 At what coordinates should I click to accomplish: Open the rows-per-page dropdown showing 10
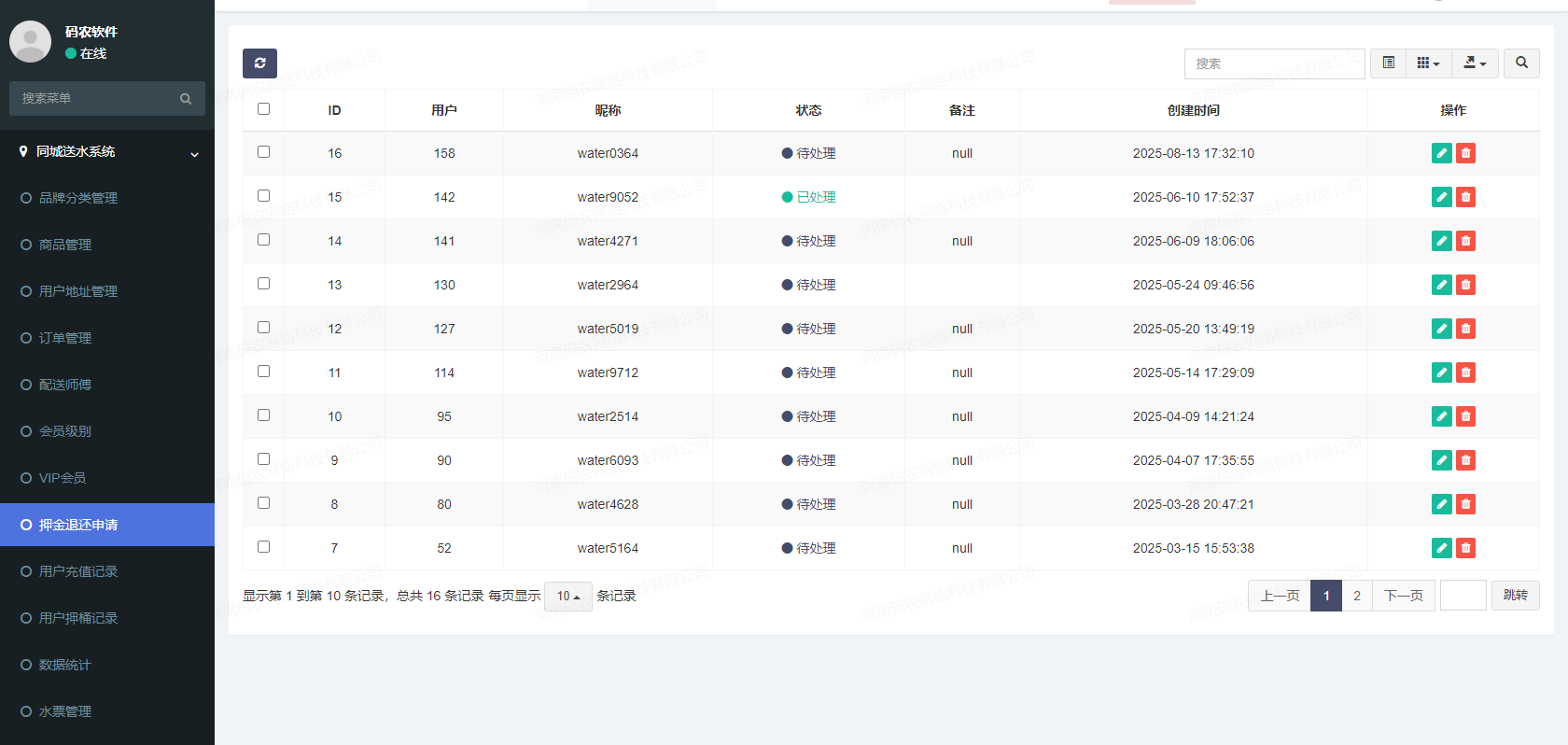point(567,597)
